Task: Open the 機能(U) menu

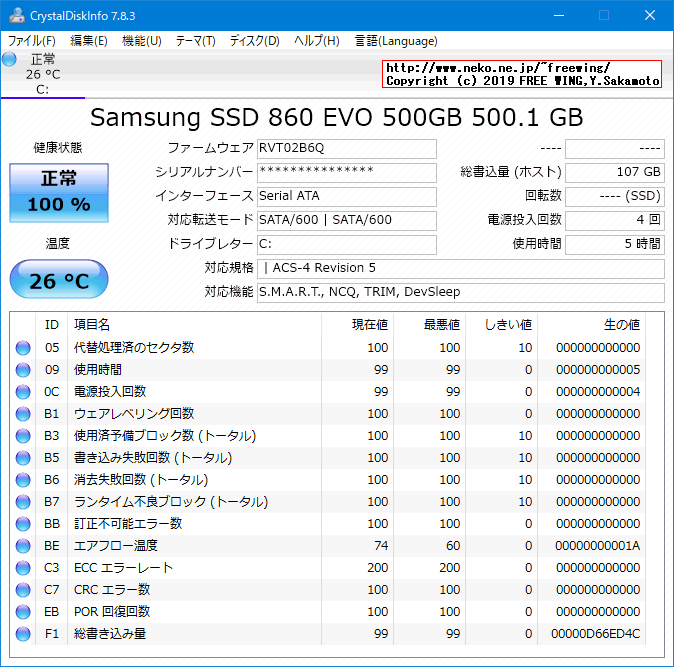Action: pos(141,41)
